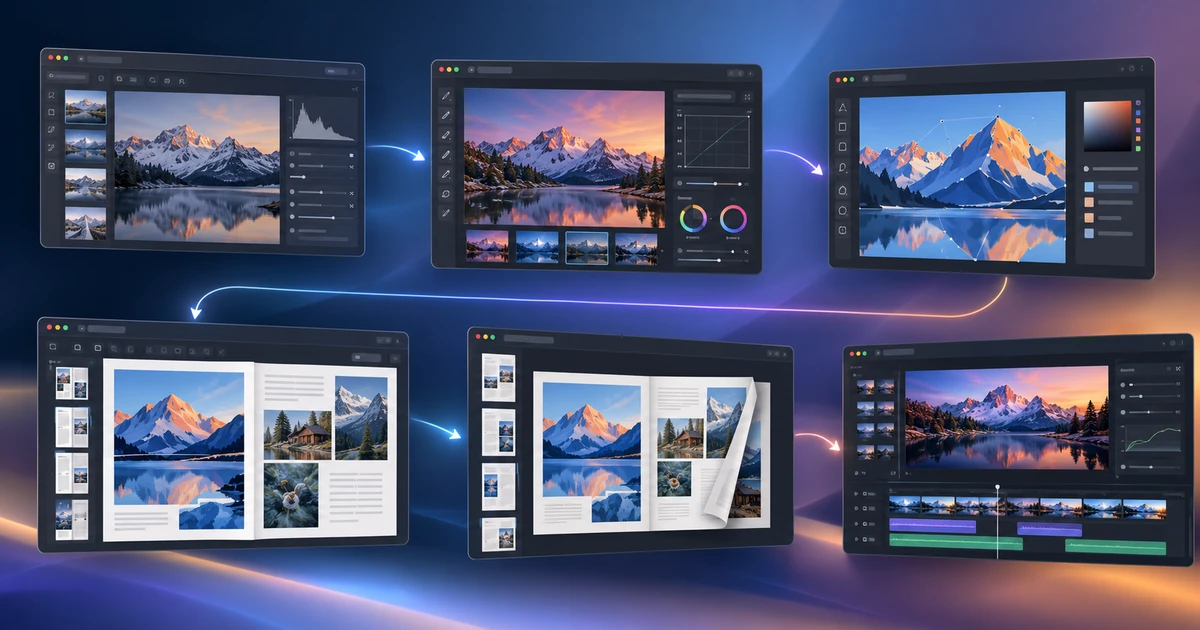Choose the blue square swatch beside the color gradient
Image resolution: width=1200 pixels, height=630 pixels.
pos(1138,112)
